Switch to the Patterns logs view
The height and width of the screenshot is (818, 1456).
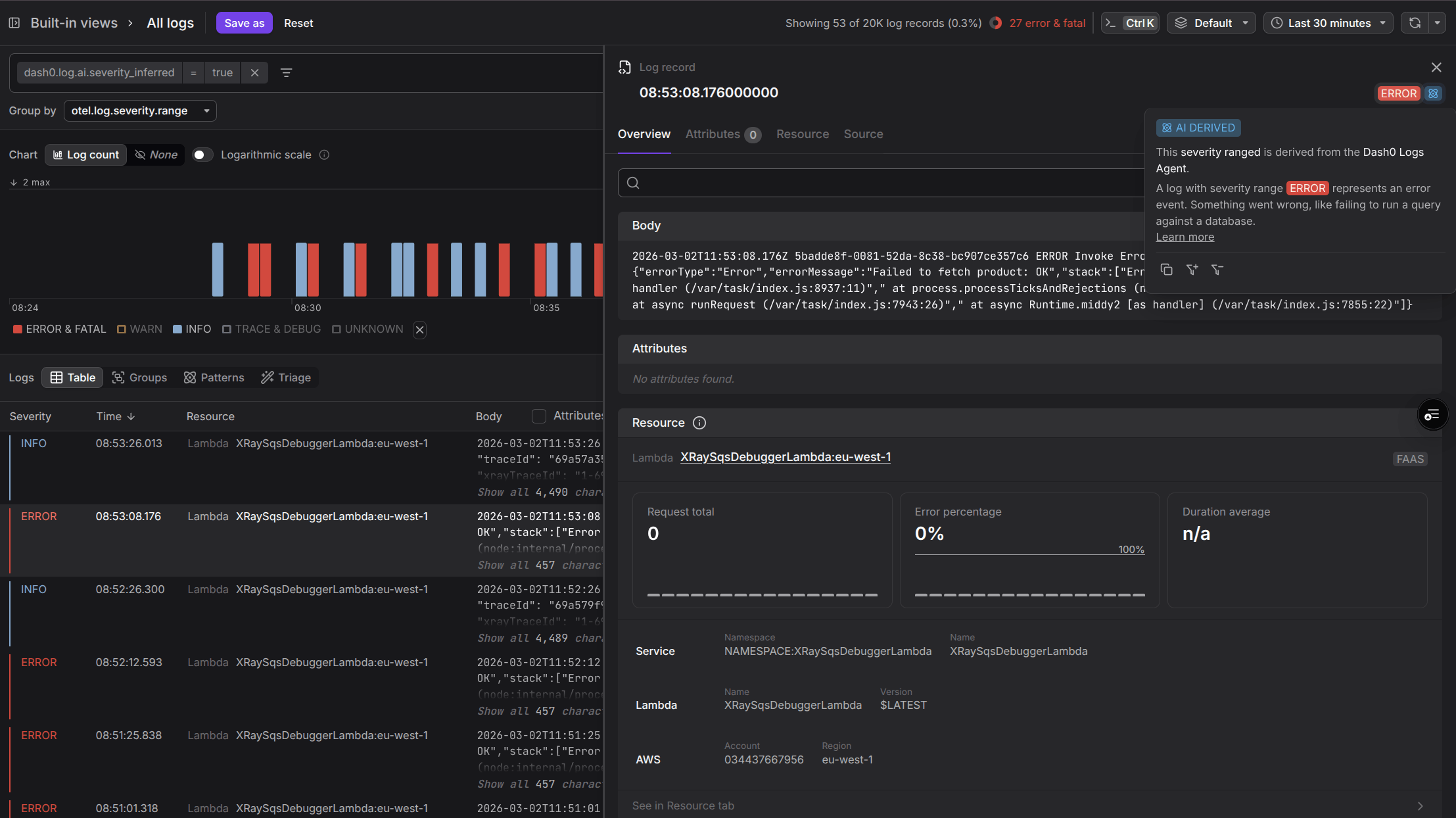214,377
